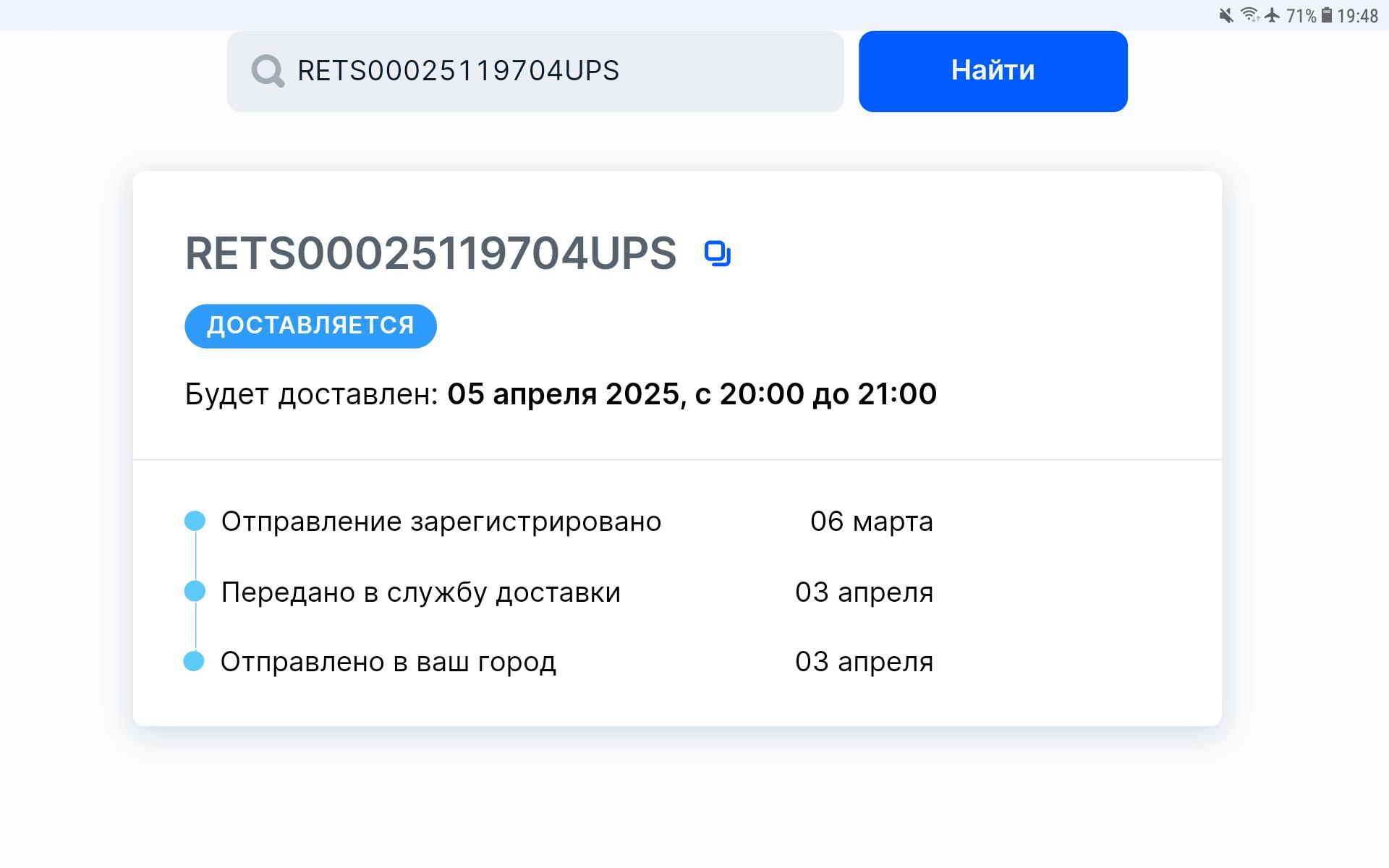Screen dimensions: 1389x868
Task: Click the dot beside Отправлено в ваш город
Action: click(194, 661)
